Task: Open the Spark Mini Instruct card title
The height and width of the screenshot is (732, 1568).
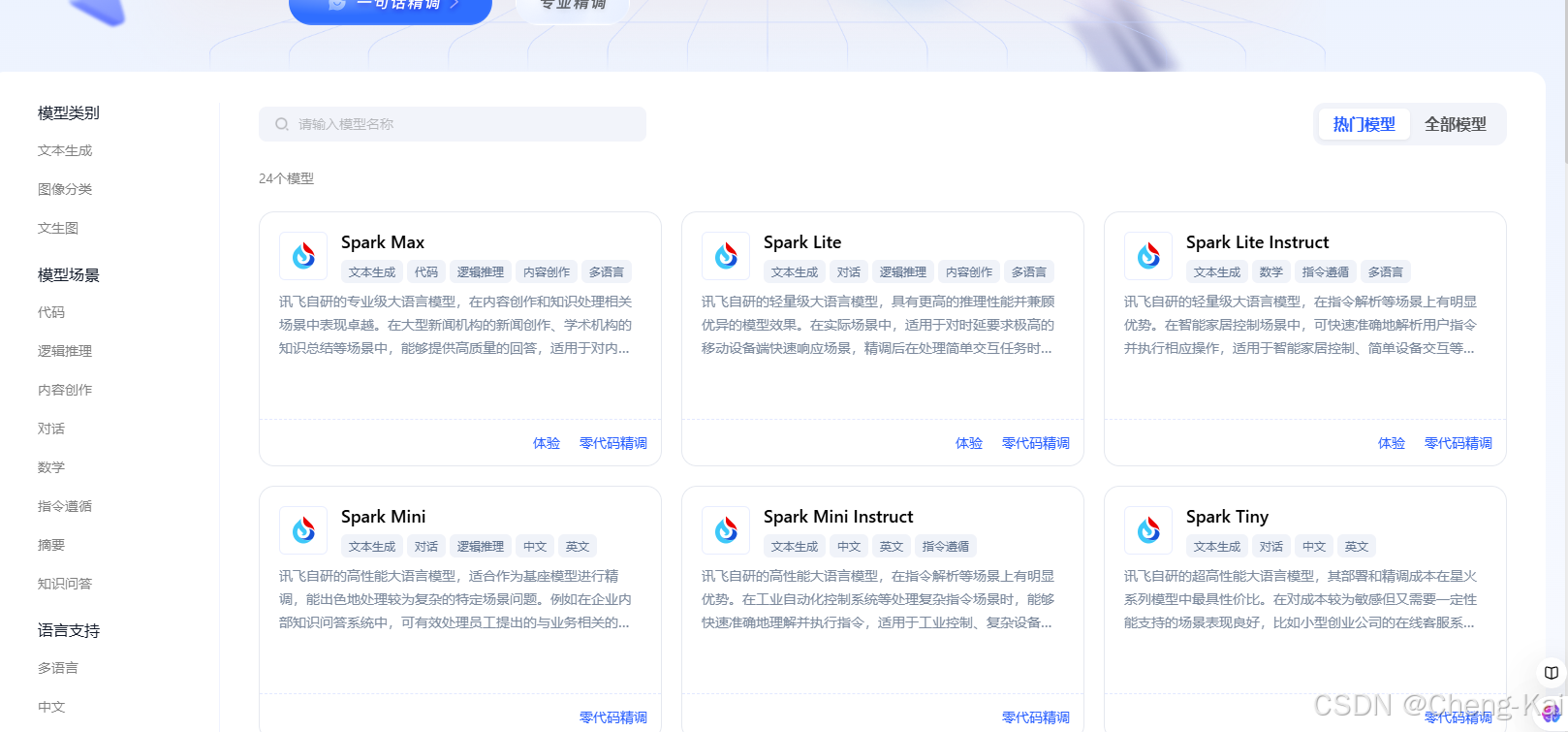Action: [x=838, y=517]
